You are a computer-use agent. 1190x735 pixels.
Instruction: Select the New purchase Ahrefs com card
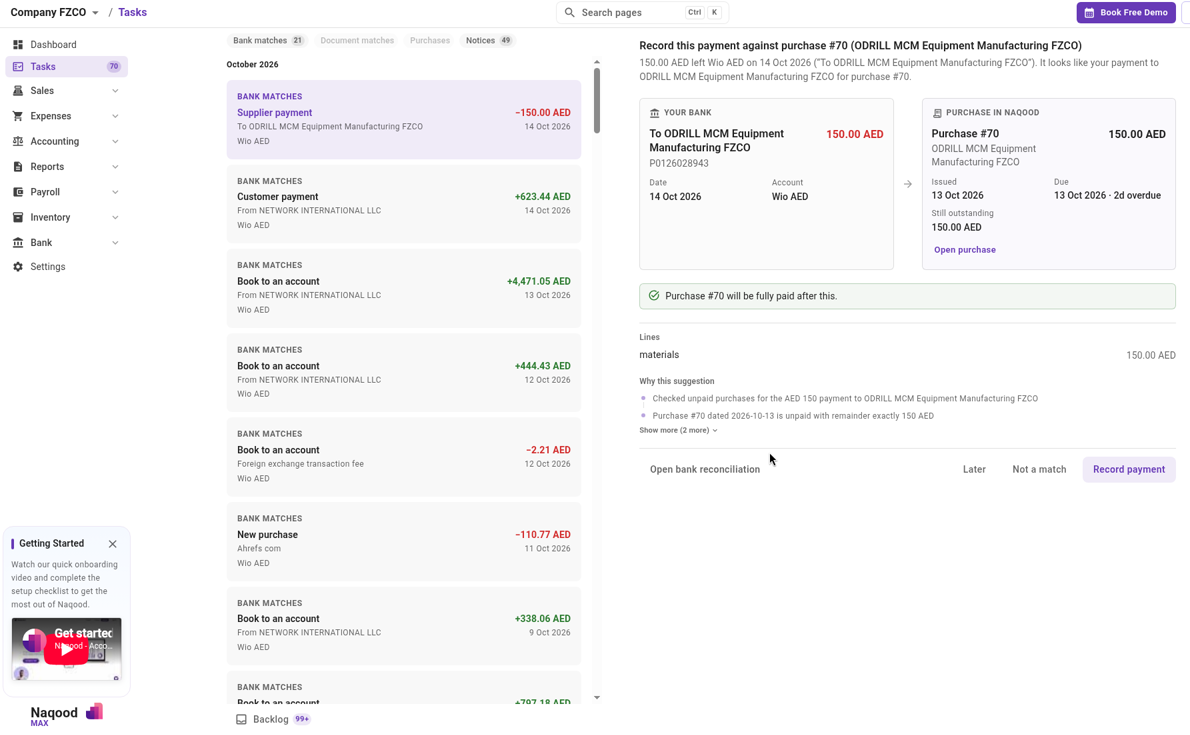coord(404,541)
